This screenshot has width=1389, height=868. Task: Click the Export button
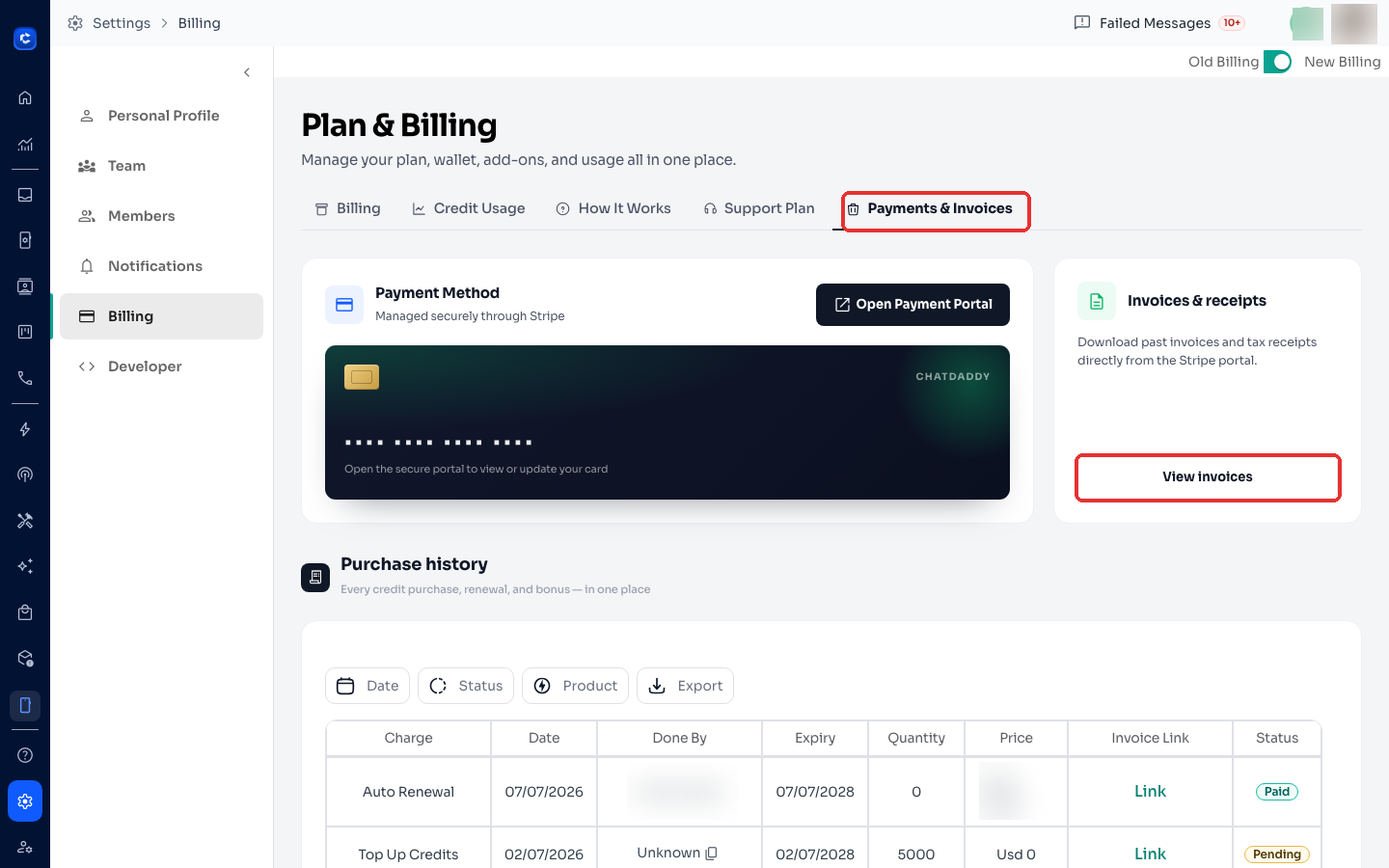coord(685,686)
